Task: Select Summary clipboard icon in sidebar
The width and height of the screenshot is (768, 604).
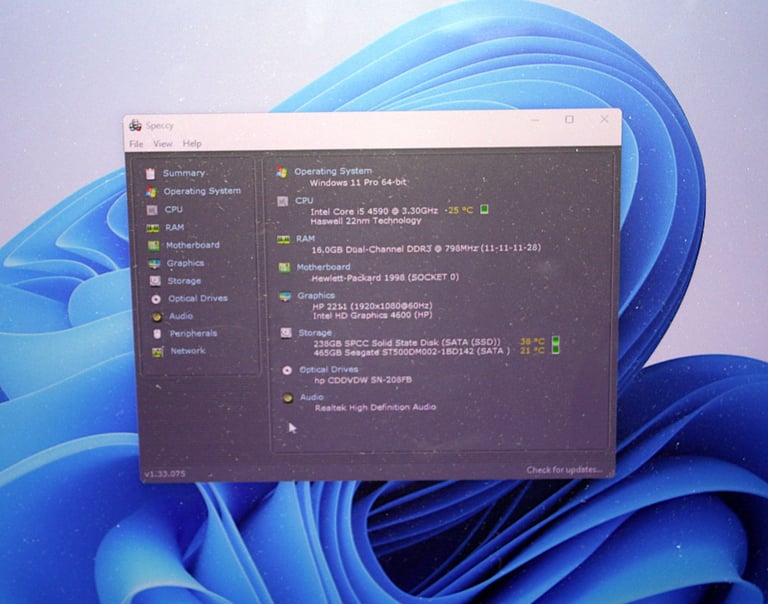Action: point(150,173)
